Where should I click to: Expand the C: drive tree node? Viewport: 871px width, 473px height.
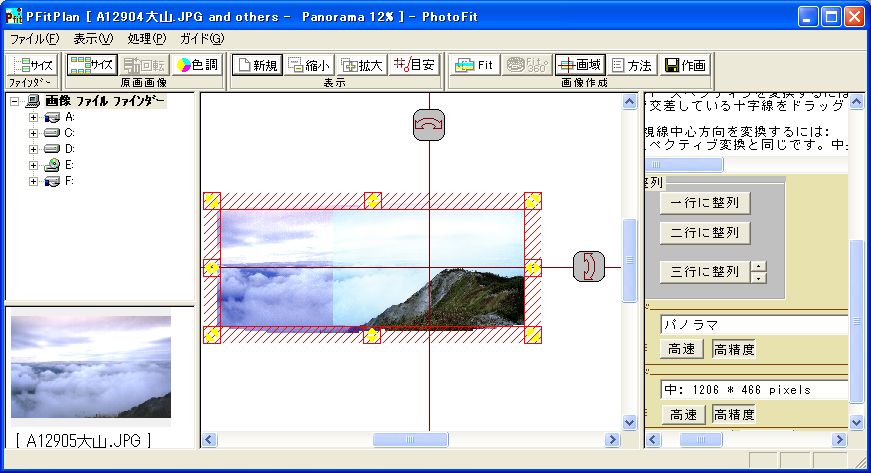tap(34, 133)
